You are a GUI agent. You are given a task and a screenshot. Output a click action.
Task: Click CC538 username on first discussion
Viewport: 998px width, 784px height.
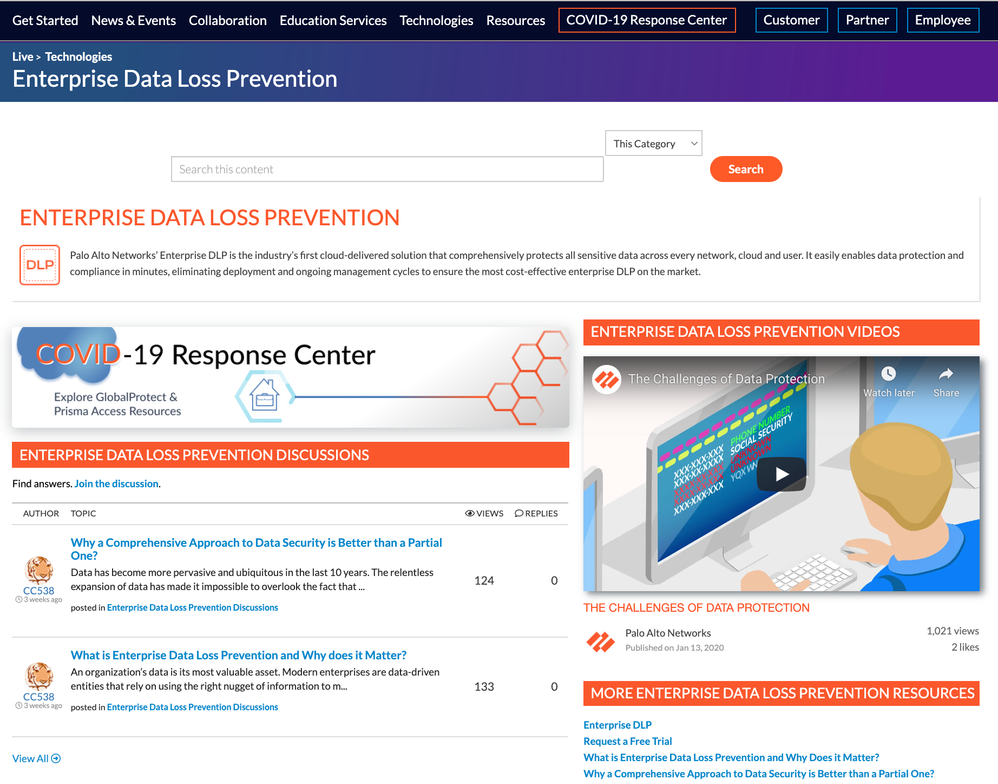[x=39, y=591]
